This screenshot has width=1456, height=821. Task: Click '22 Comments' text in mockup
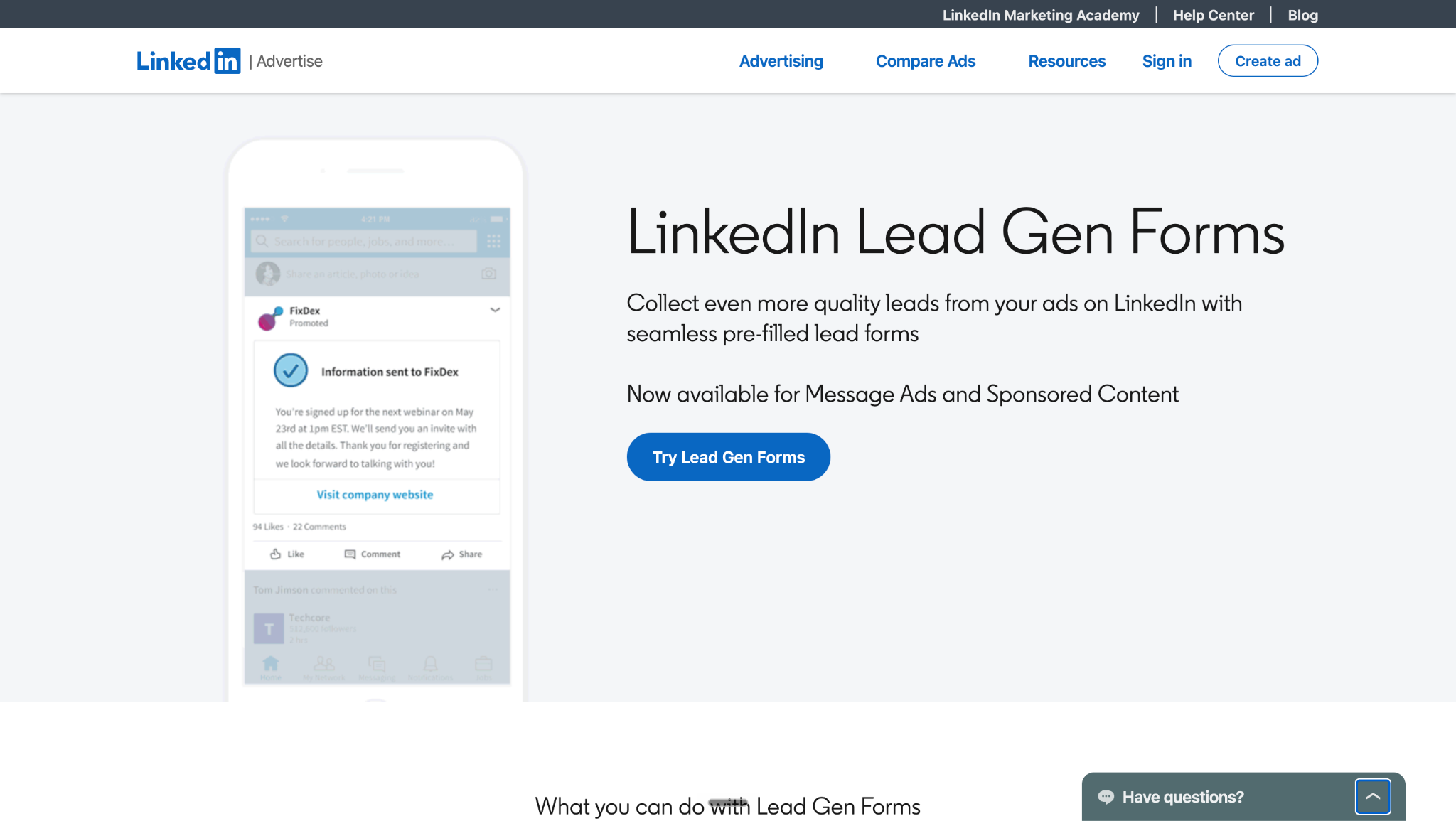click(319, 527)
